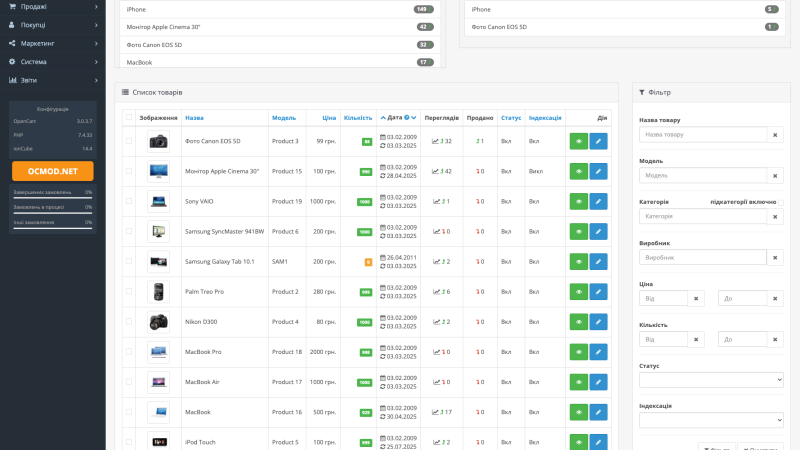
Task: Click into the Назва товару filter field
Action: click(703, 135)
